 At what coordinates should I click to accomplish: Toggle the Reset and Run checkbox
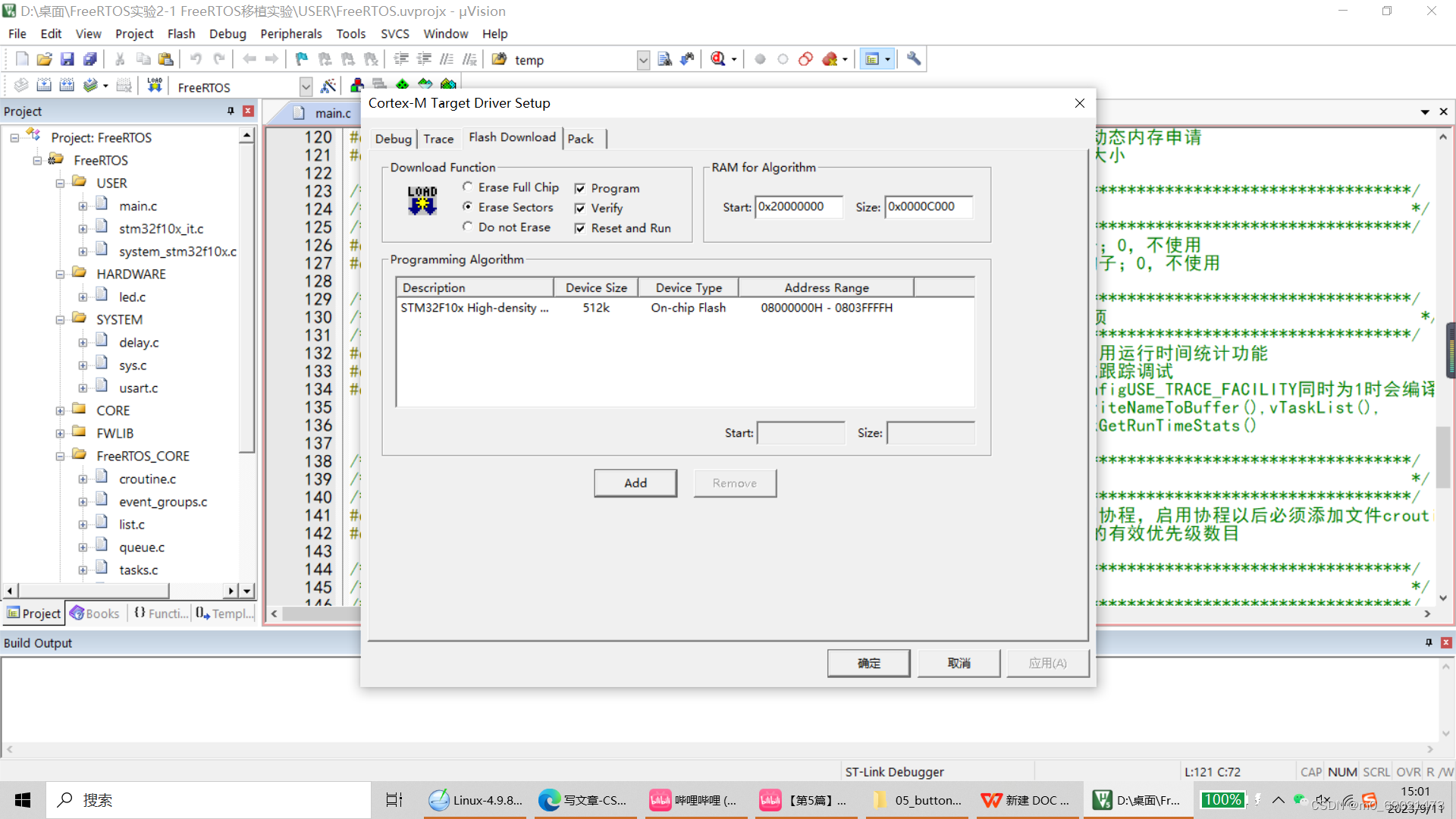(x=580, y=228)
